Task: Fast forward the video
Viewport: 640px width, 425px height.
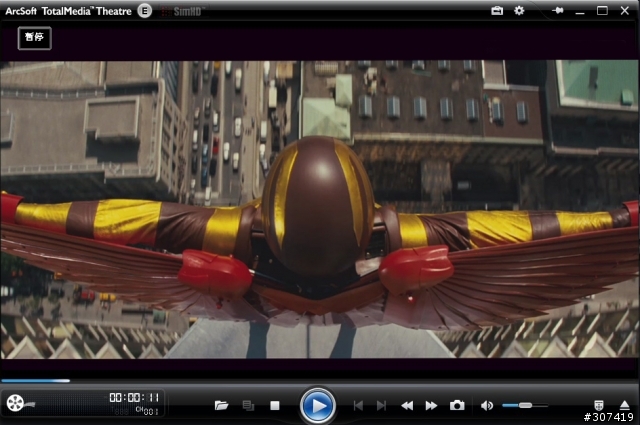Action: pyautogui.click(x=431, y=405)
